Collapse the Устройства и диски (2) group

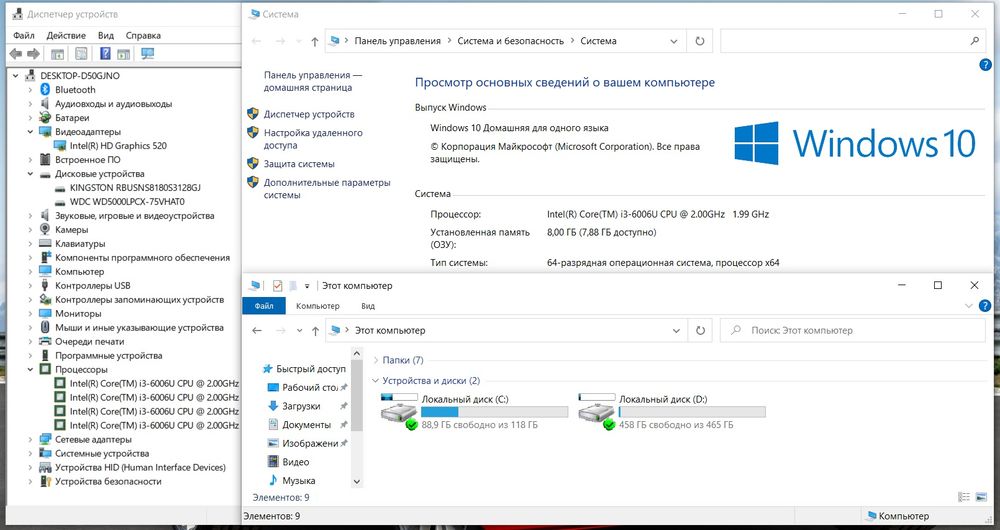[x=376, y=381]
